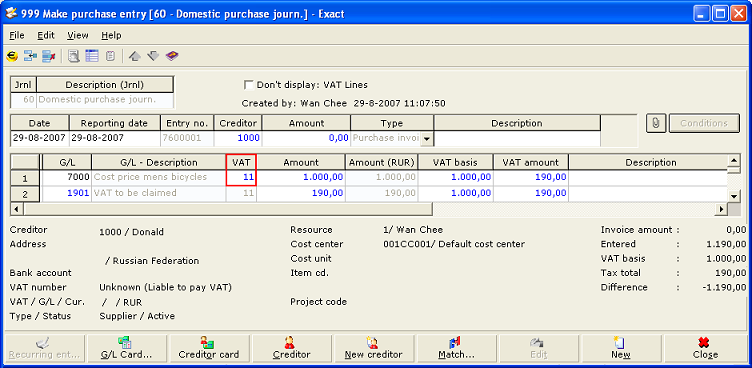Click the notepad icon in toolbar

pyautogui.click(x=110, y=56)
